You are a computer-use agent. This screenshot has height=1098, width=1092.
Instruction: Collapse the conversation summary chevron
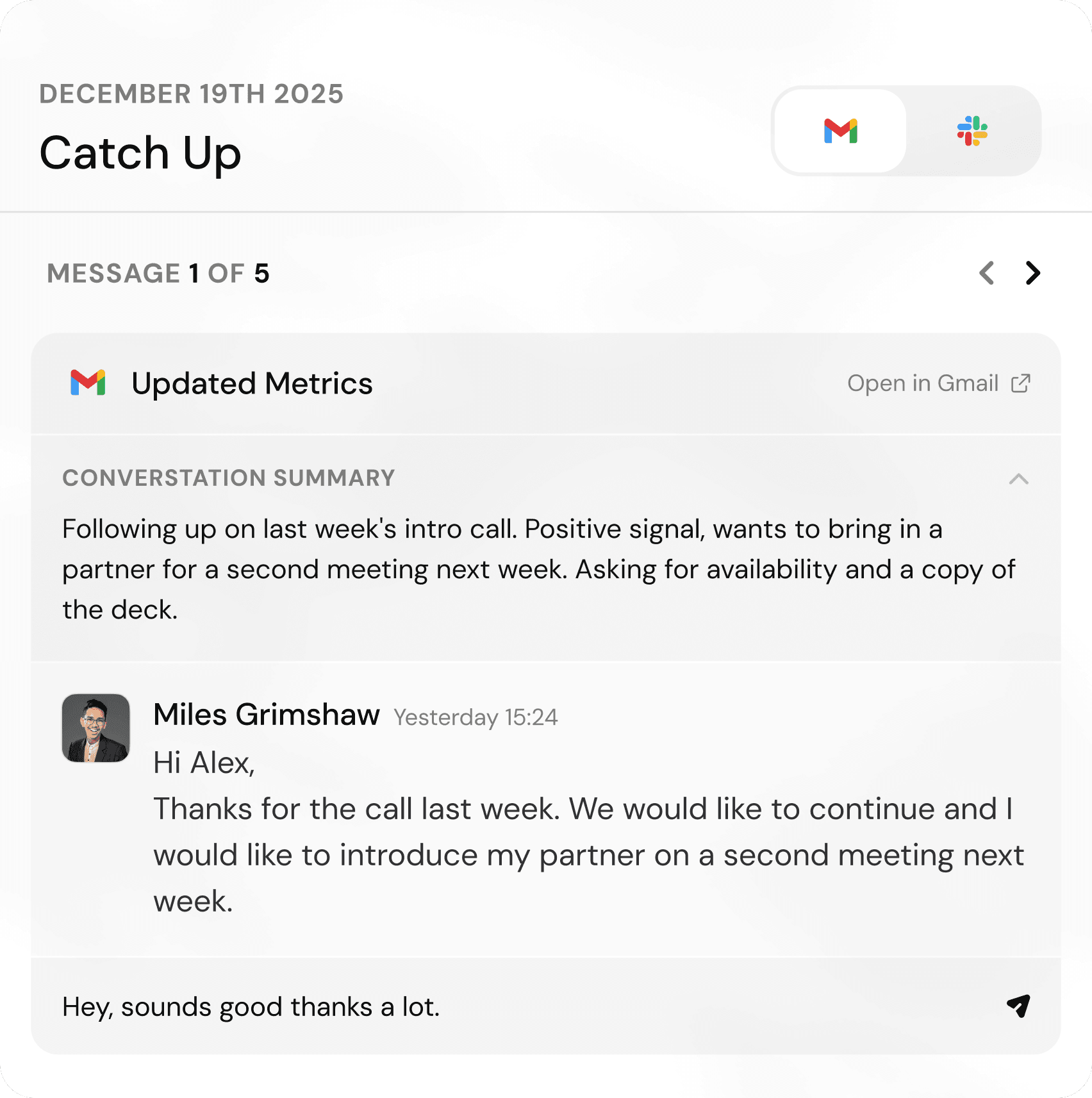[1018, 479]
